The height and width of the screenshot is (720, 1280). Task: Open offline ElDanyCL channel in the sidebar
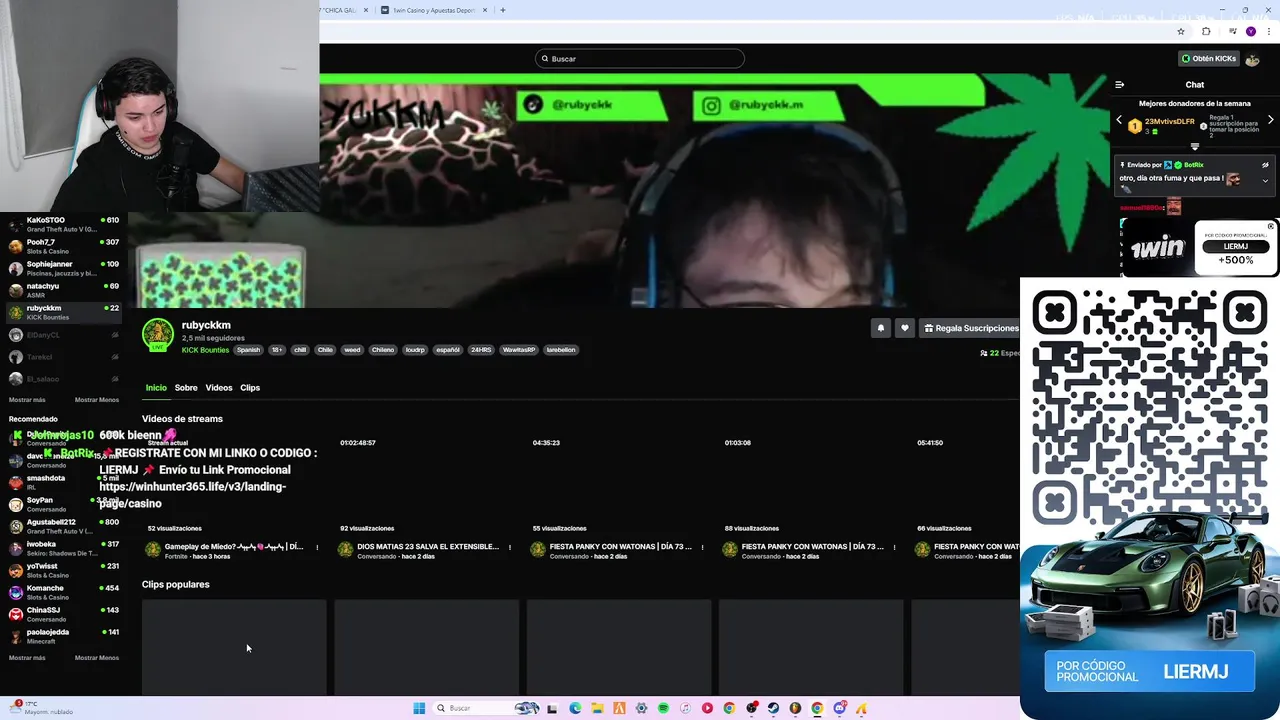(x=64, y=335)
